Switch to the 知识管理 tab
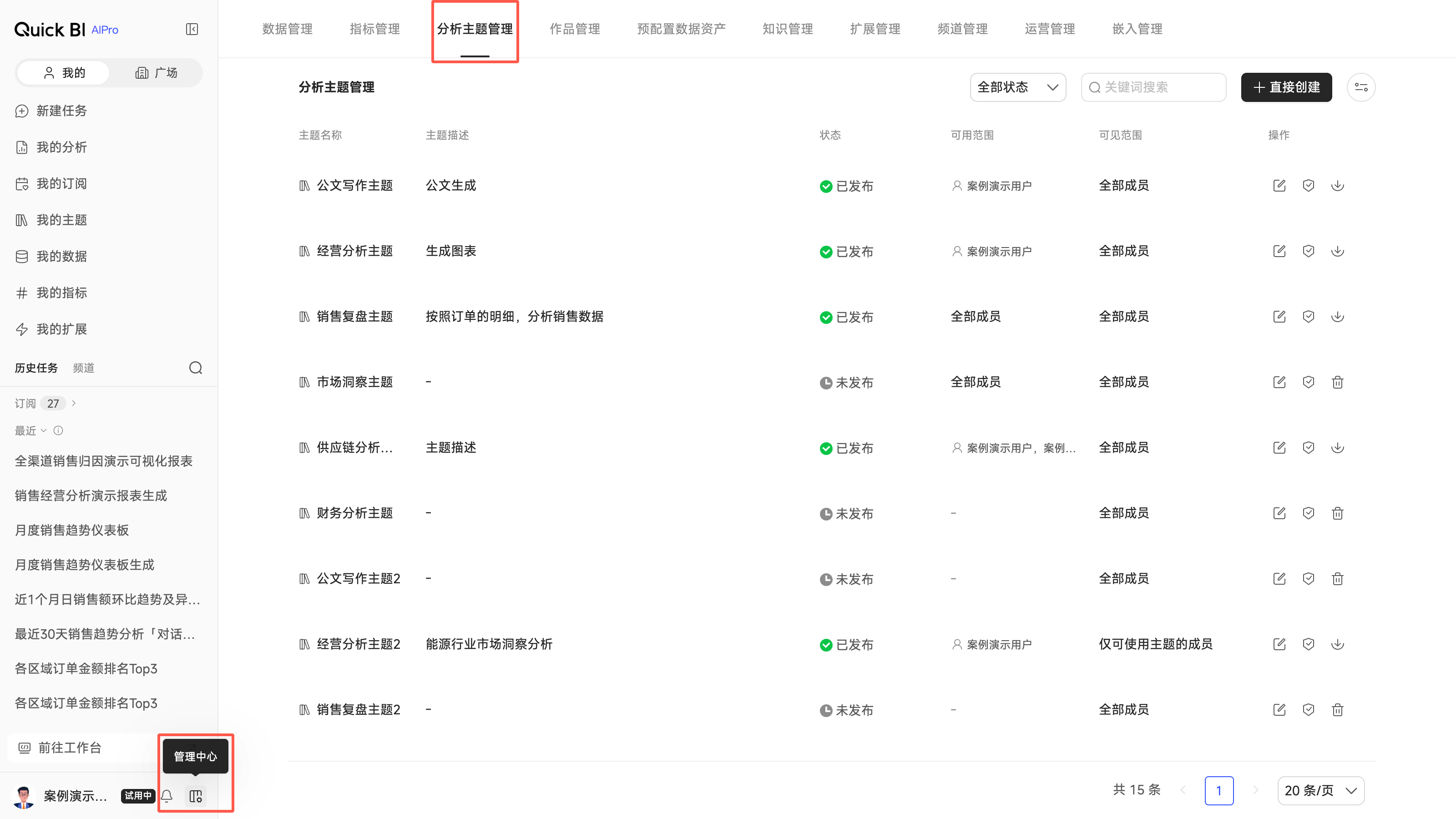This screenshot has width=1456, height=819. tap(787, 29)
